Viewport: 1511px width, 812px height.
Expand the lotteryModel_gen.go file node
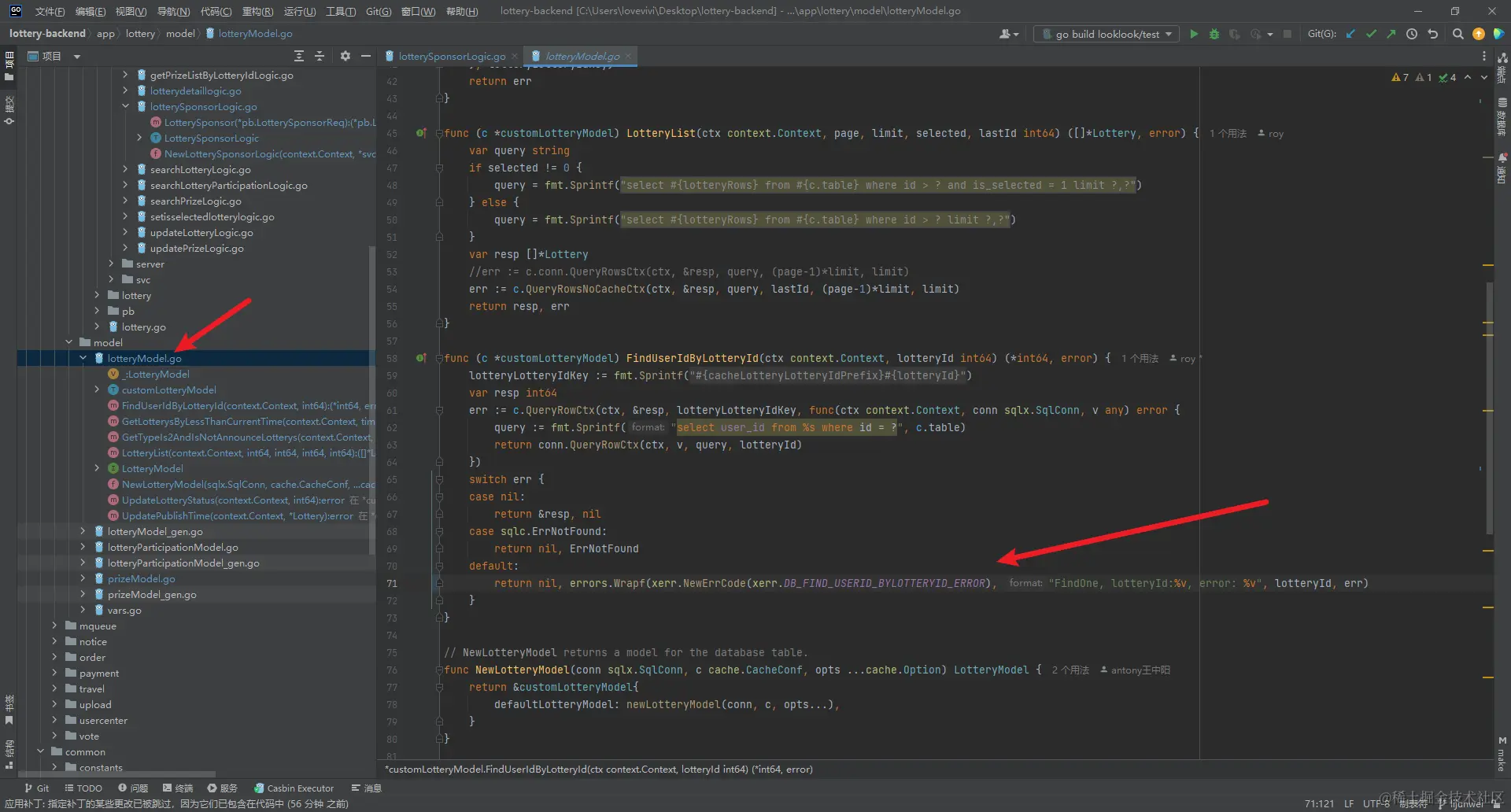tap(83, 531)
